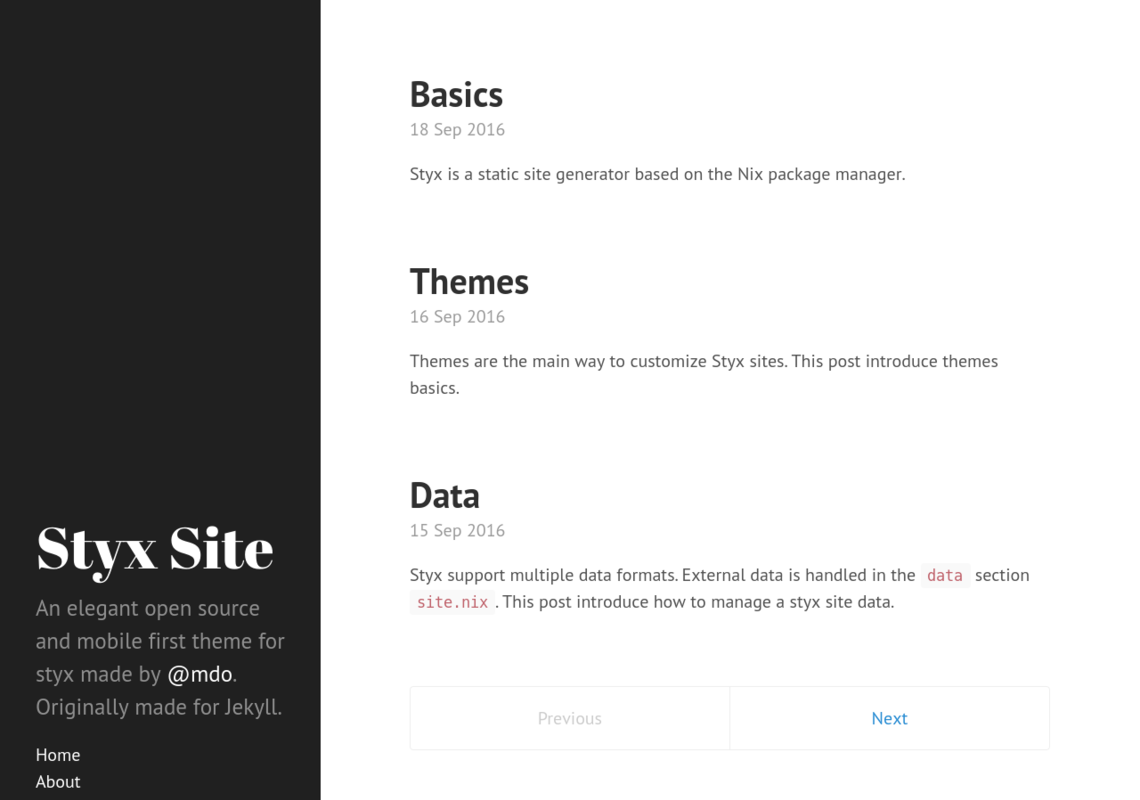Click the Basics excerpt about Nix package manager
1140x800 pixels.
coord(657,175)
